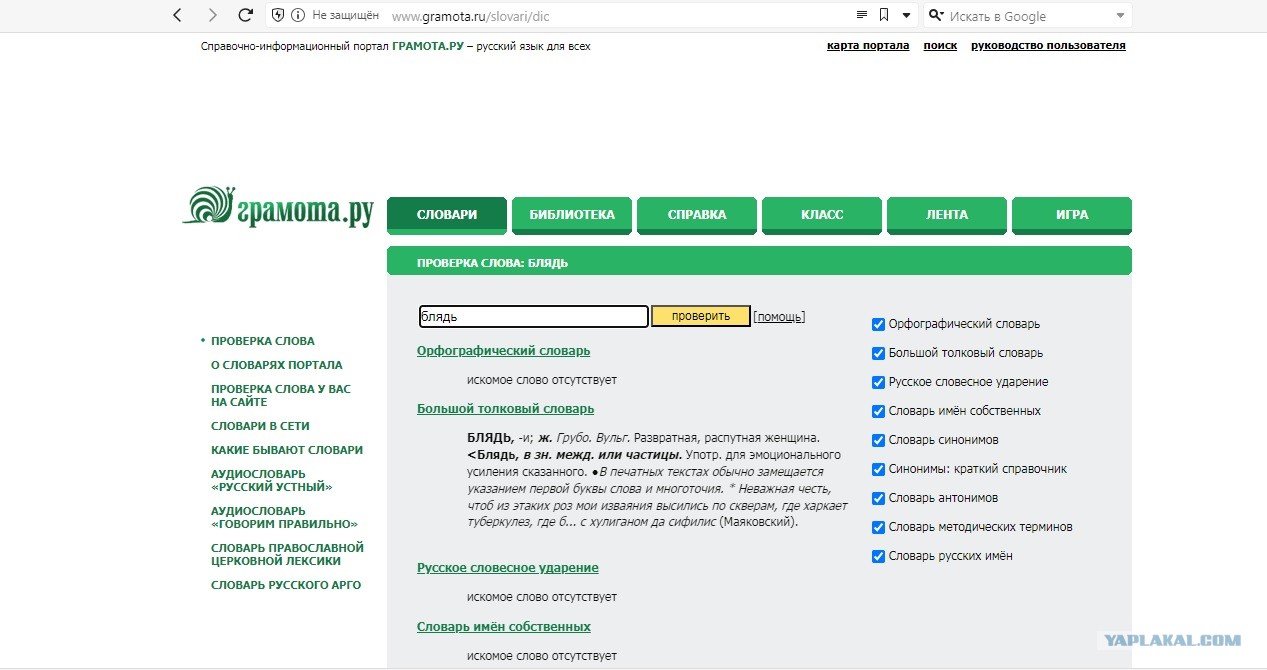This screenshot has width=1267, height=670.
Task: Click the word check input field
Action: [534, 316]
